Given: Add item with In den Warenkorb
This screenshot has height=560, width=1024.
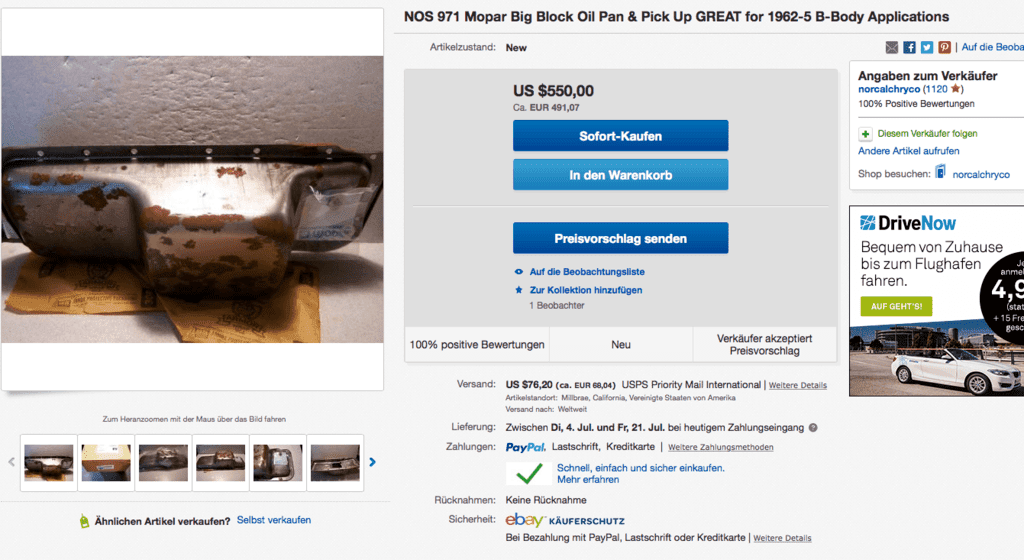Looking at the screenshot, I should pos(620,175).
